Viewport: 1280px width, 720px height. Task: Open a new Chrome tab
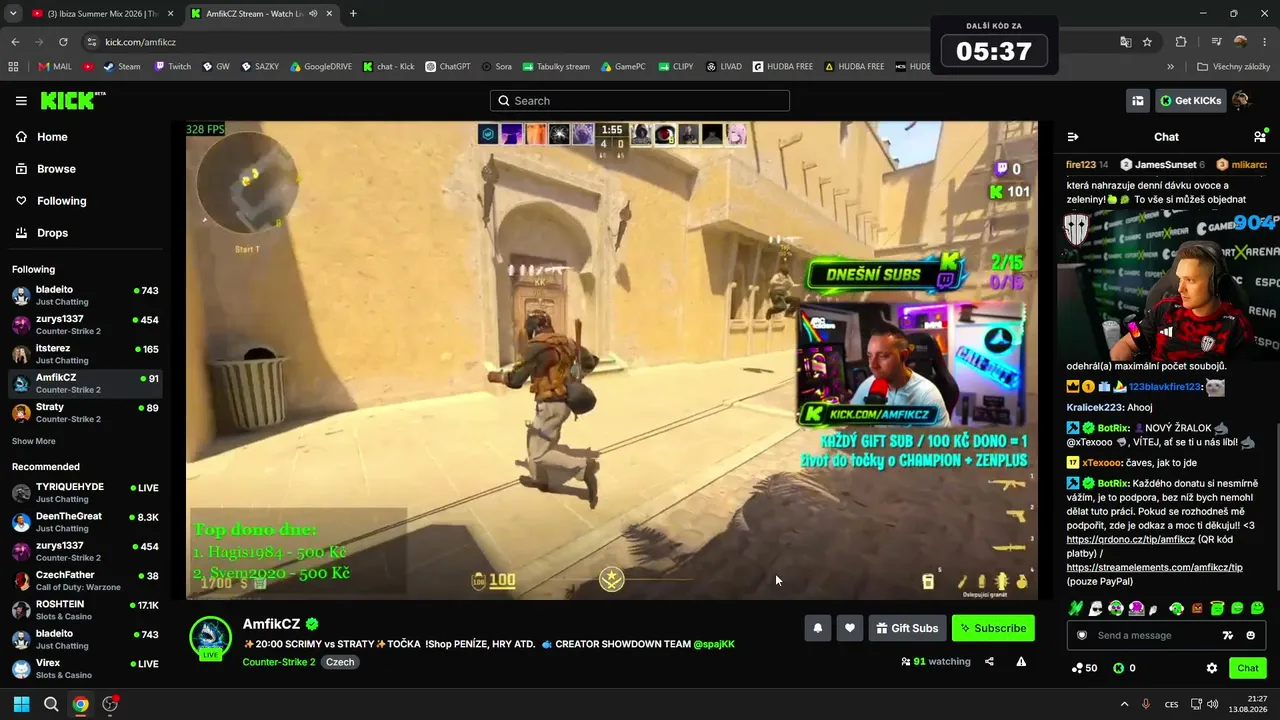tap(353, 14)
